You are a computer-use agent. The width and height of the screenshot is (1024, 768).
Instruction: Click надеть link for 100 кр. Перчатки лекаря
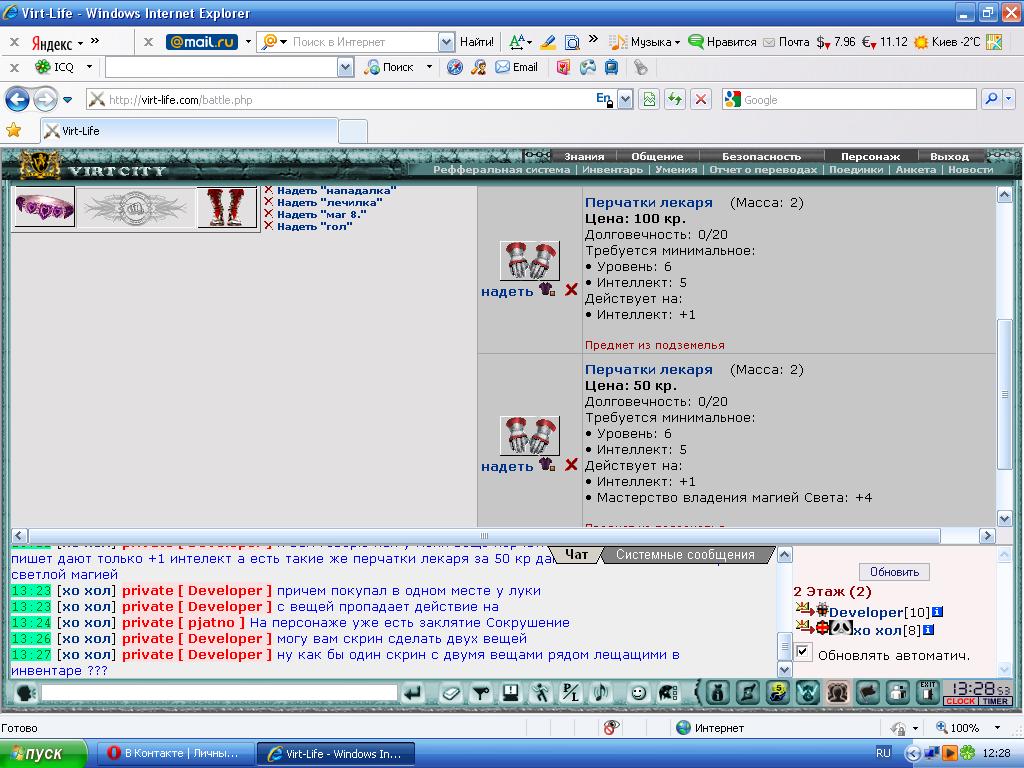coord(507,291)
